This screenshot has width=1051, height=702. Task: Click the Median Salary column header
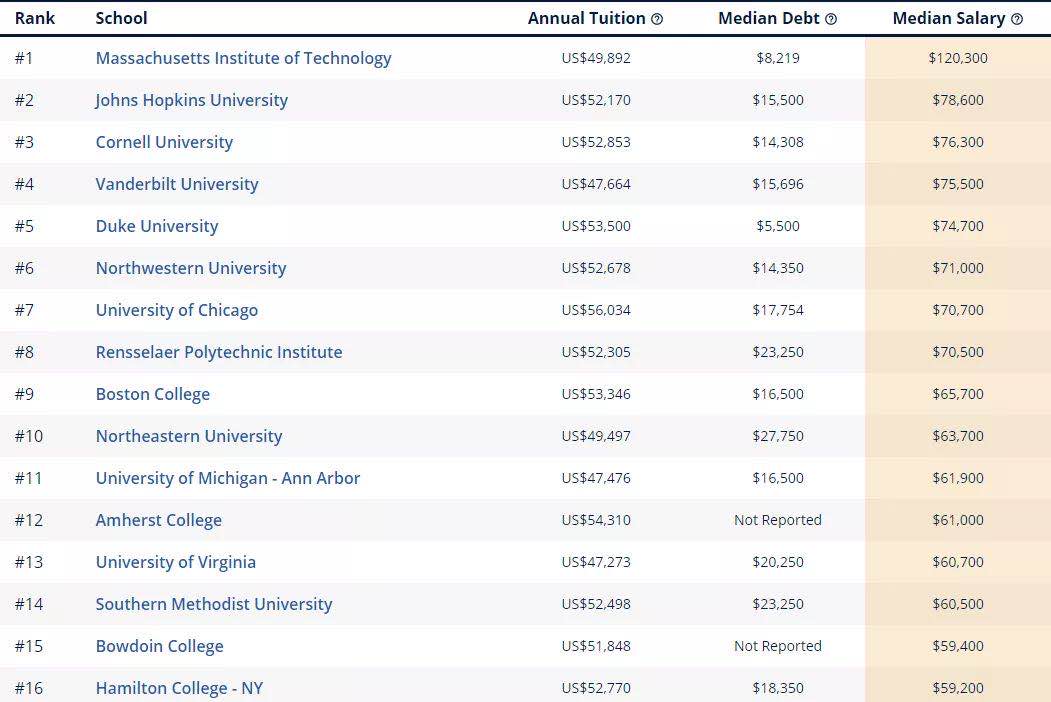tap(948, 19)
